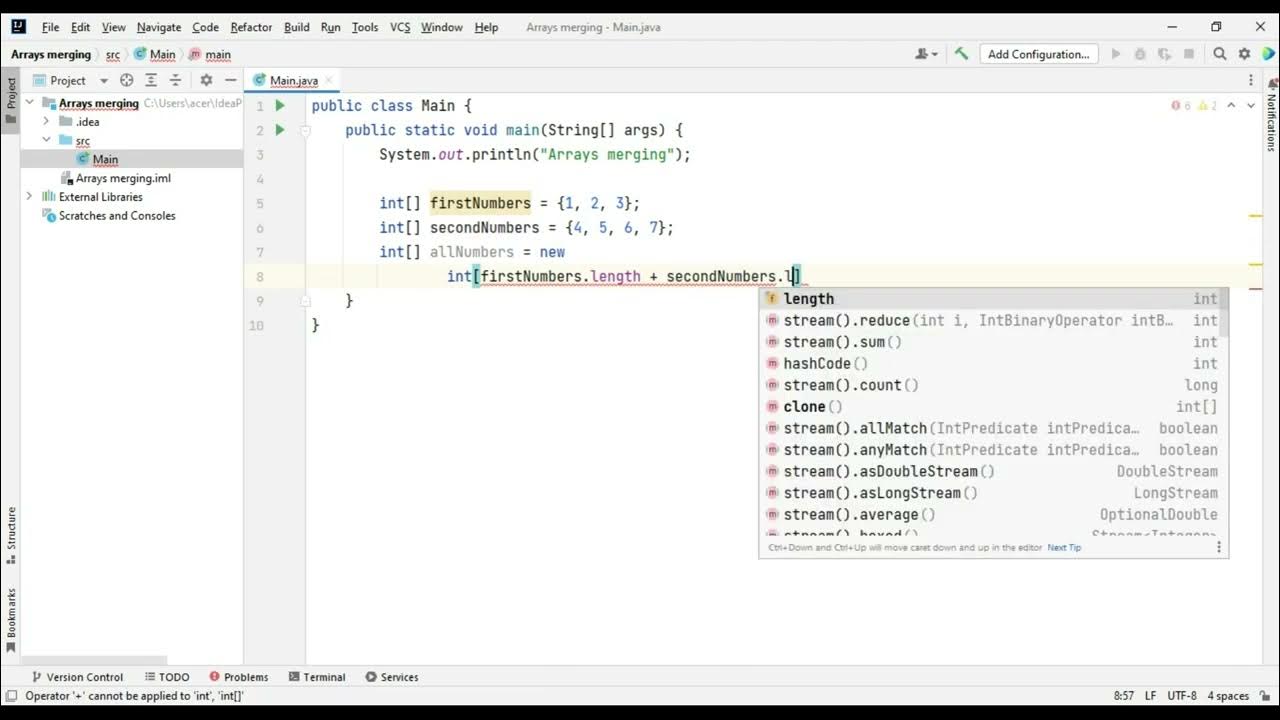Open Project panel options gear
Viewport: 1280px width, 720px height.
coord(206,80)
